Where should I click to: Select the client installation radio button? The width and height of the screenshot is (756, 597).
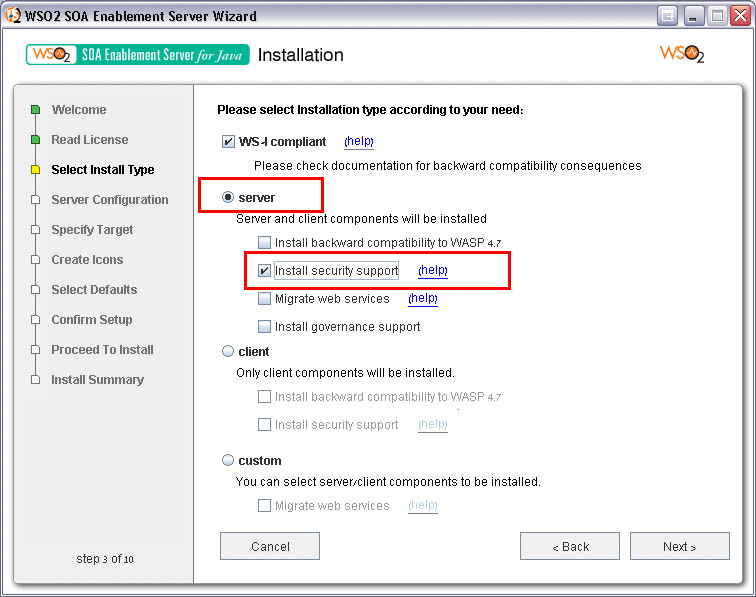228,351
